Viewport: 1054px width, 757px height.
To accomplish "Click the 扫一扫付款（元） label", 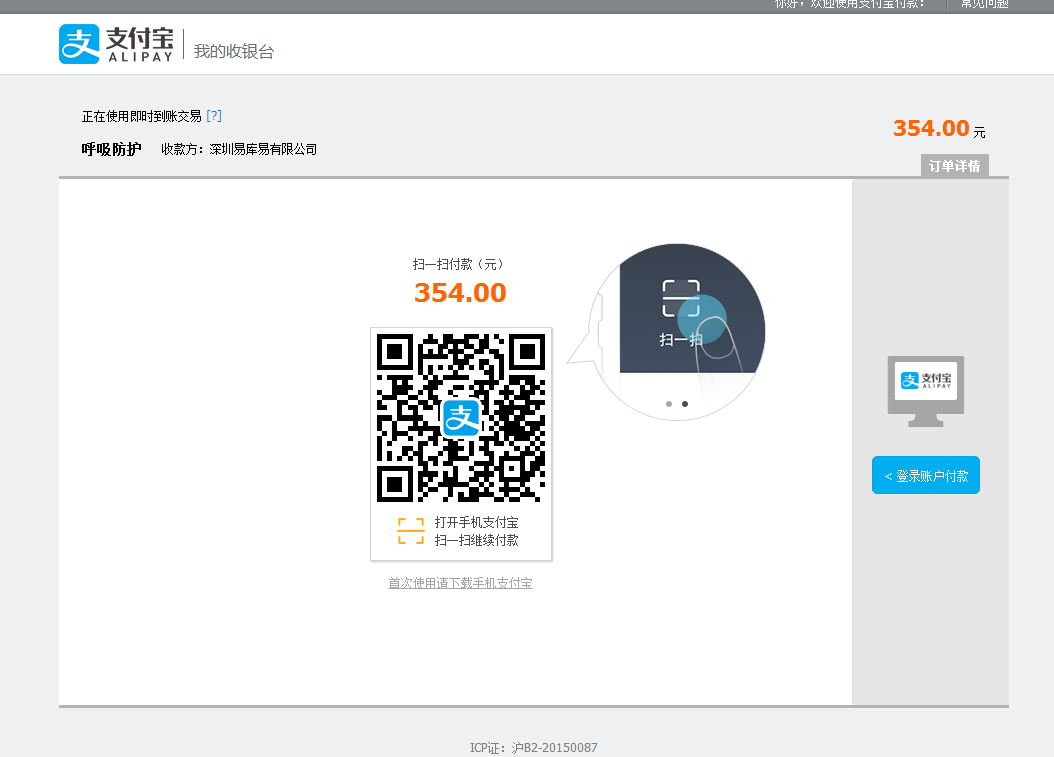I will click(460, 264).
